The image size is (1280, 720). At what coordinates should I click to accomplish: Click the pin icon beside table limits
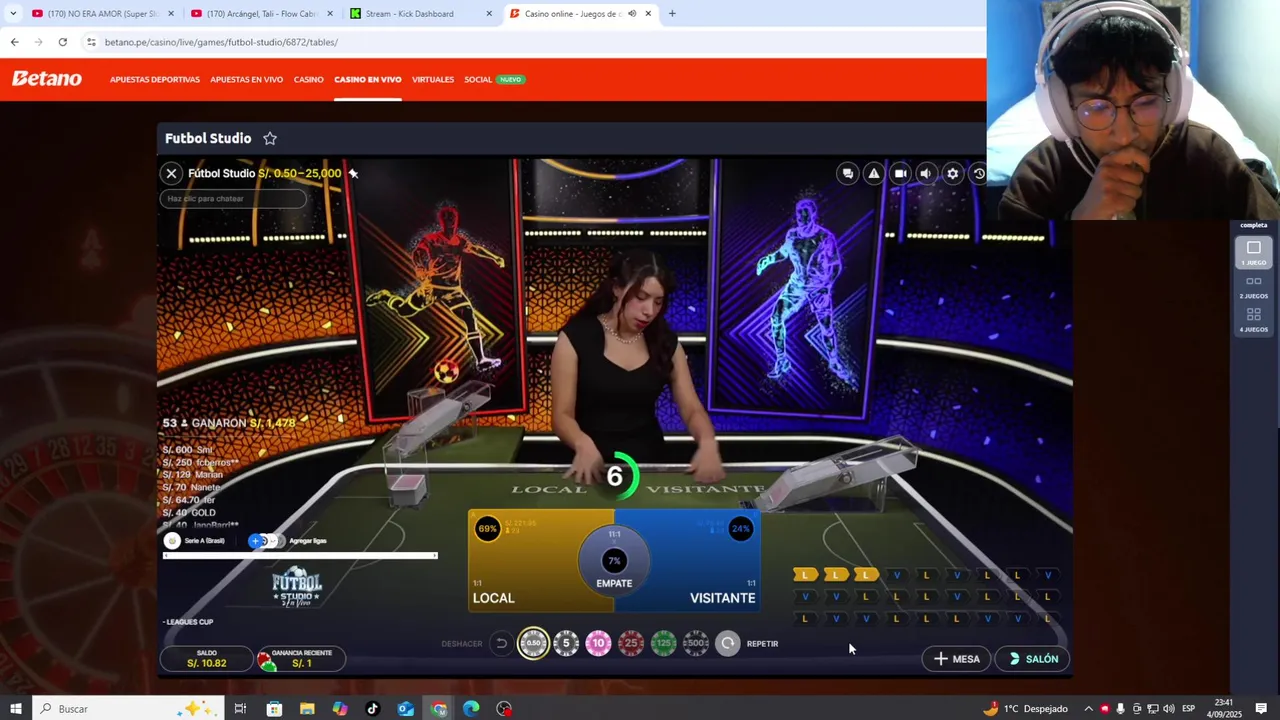pos(353,173)
